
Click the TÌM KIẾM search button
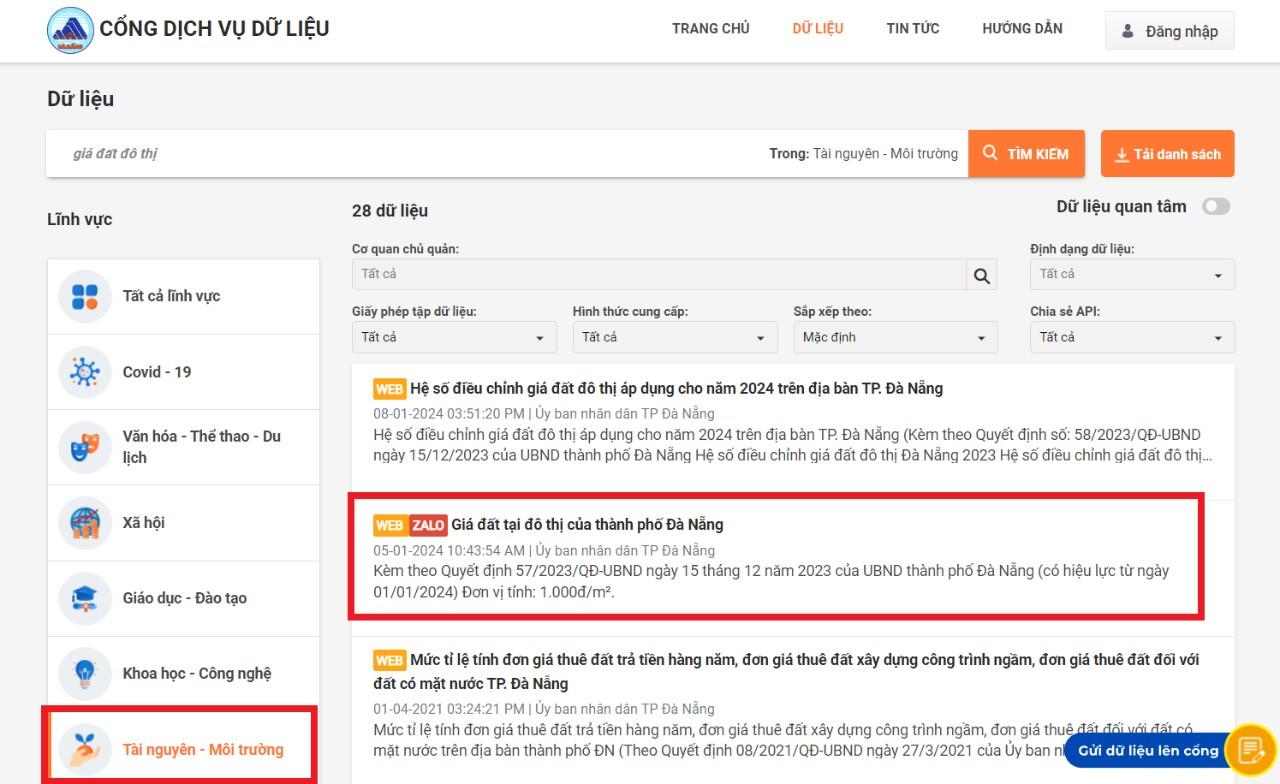(x=1026, y=154)
